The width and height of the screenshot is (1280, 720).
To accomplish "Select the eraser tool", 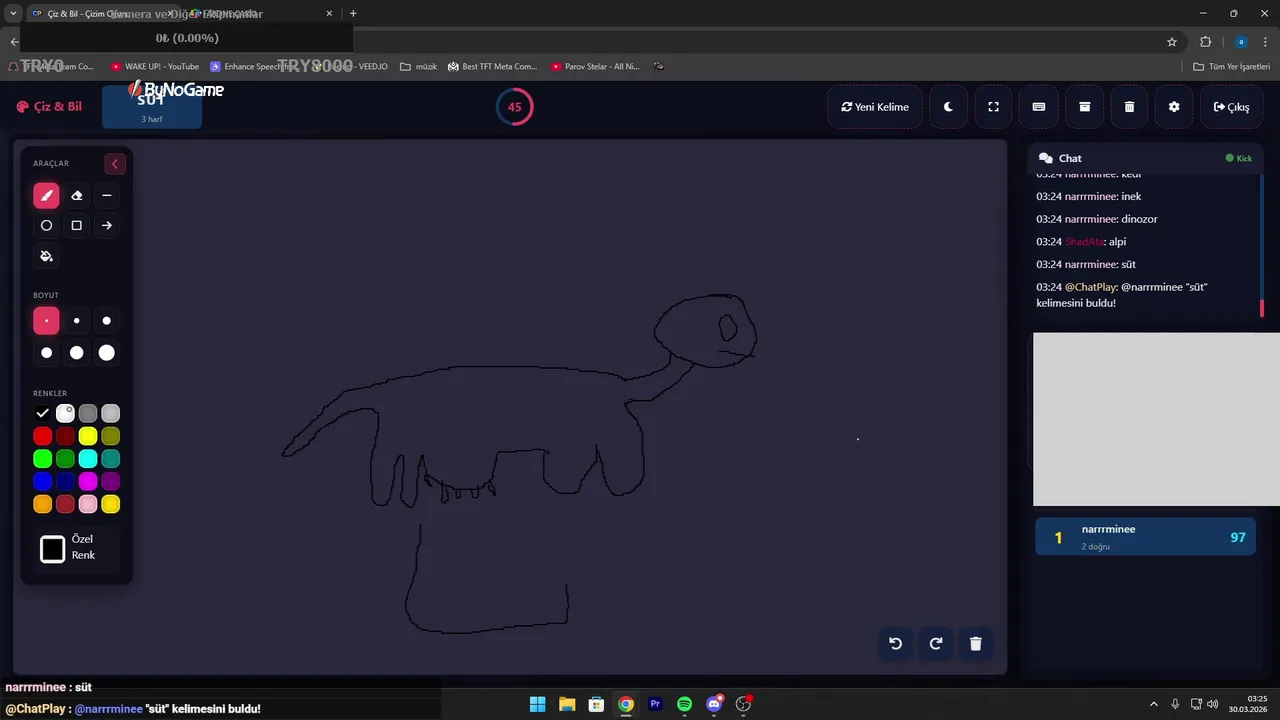I will [76, 196].
